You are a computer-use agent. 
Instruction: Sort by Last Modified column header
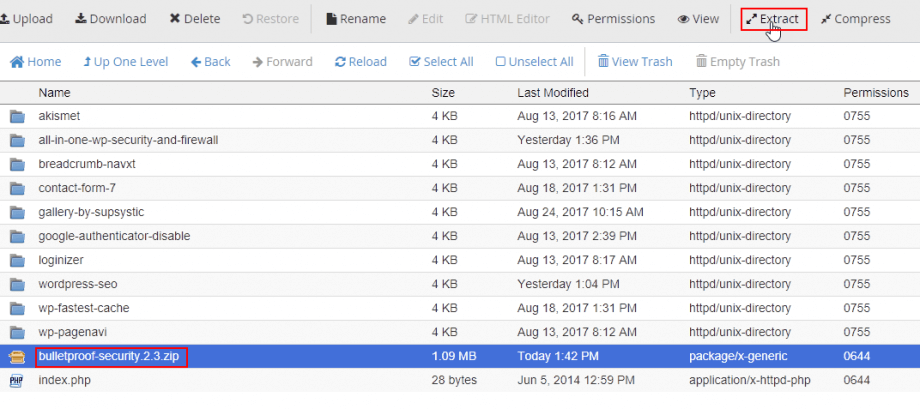pyautogui.click(x=551, y=93)
